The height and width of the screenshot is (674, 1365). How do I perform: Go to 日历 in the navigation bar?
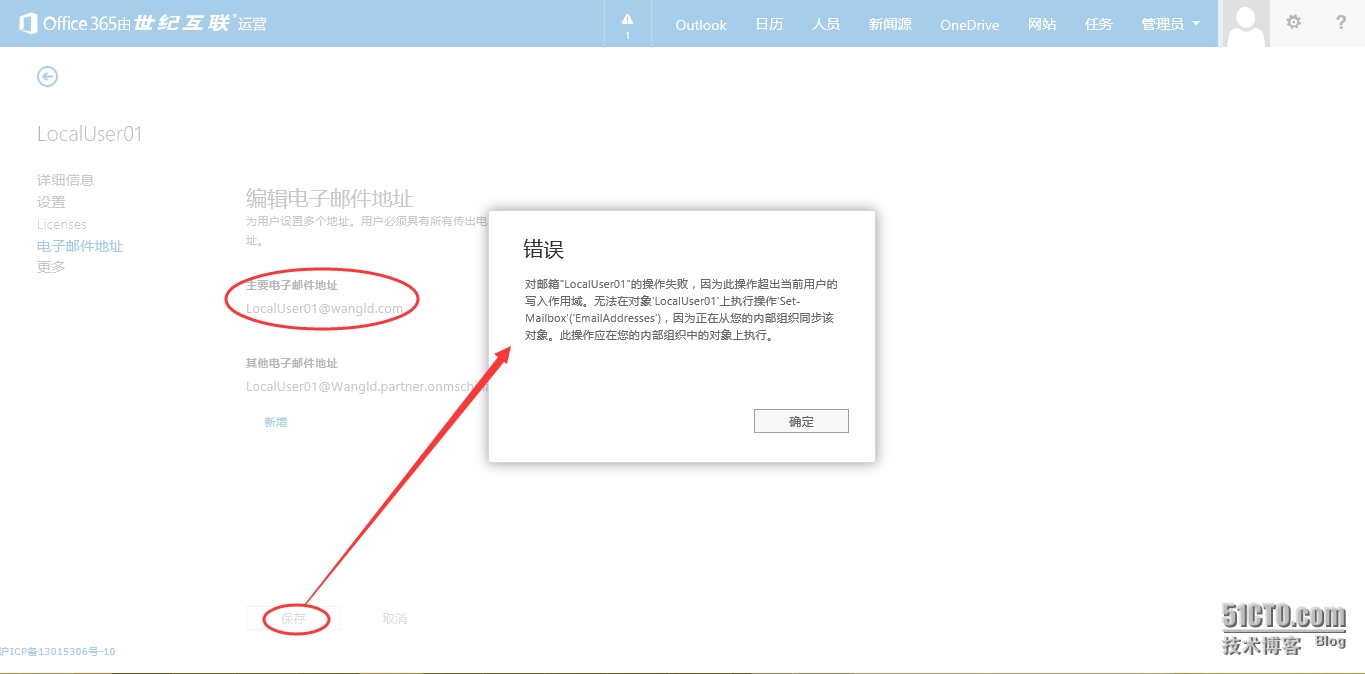point(769,24)
